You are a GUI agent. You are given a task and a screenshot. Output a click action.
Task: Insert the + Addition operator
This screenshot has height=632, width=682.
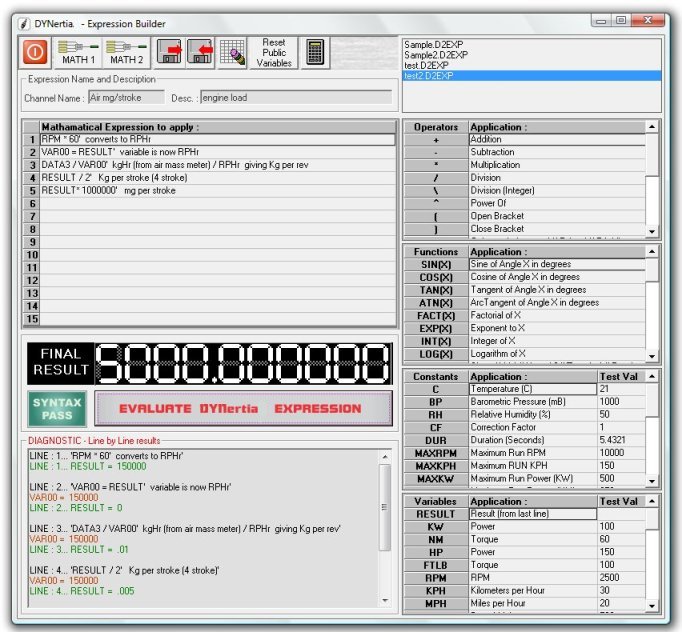coord(436,140)
